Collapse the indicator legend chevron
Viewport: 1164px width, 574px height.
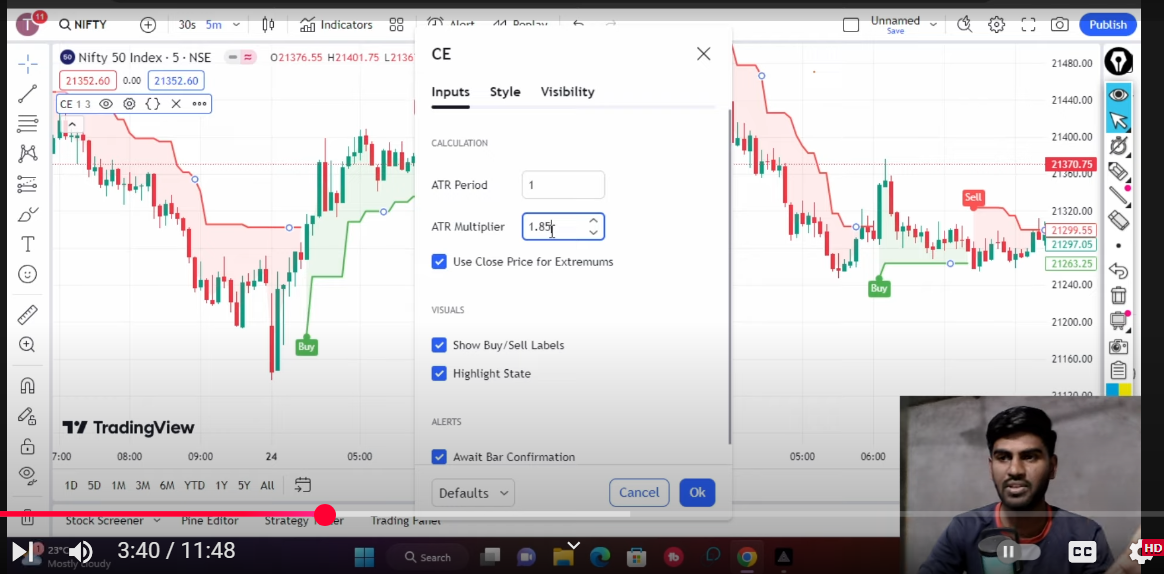click(x=72, y=125)
